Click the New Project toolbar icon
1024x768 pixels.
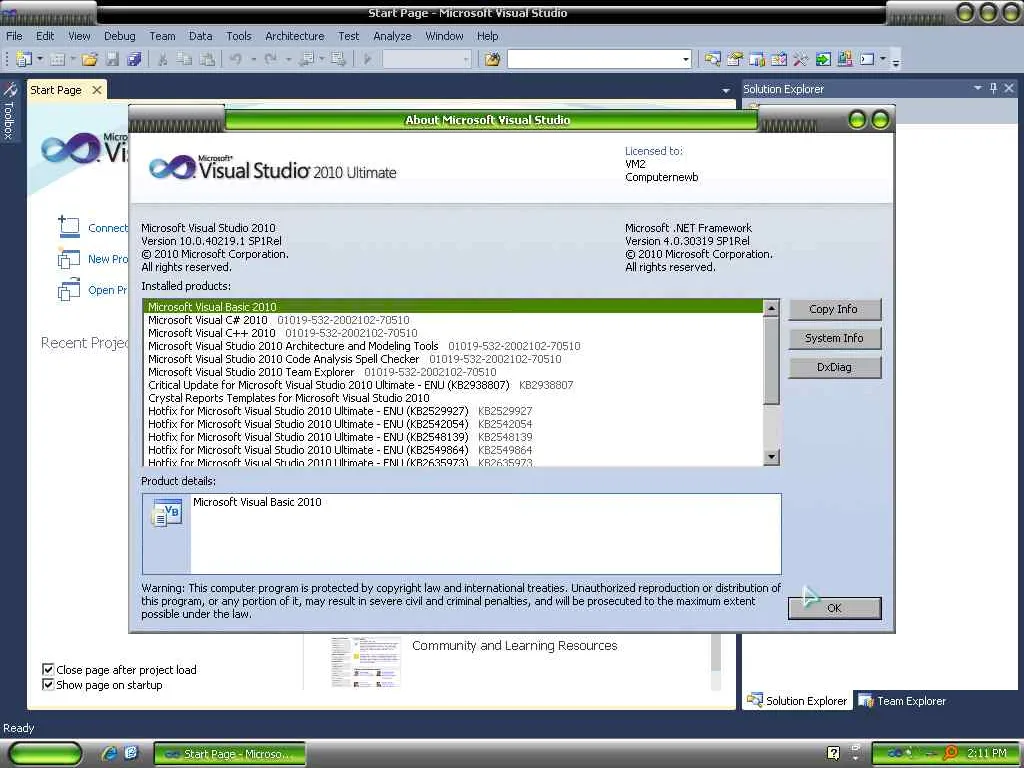(24, 59)
